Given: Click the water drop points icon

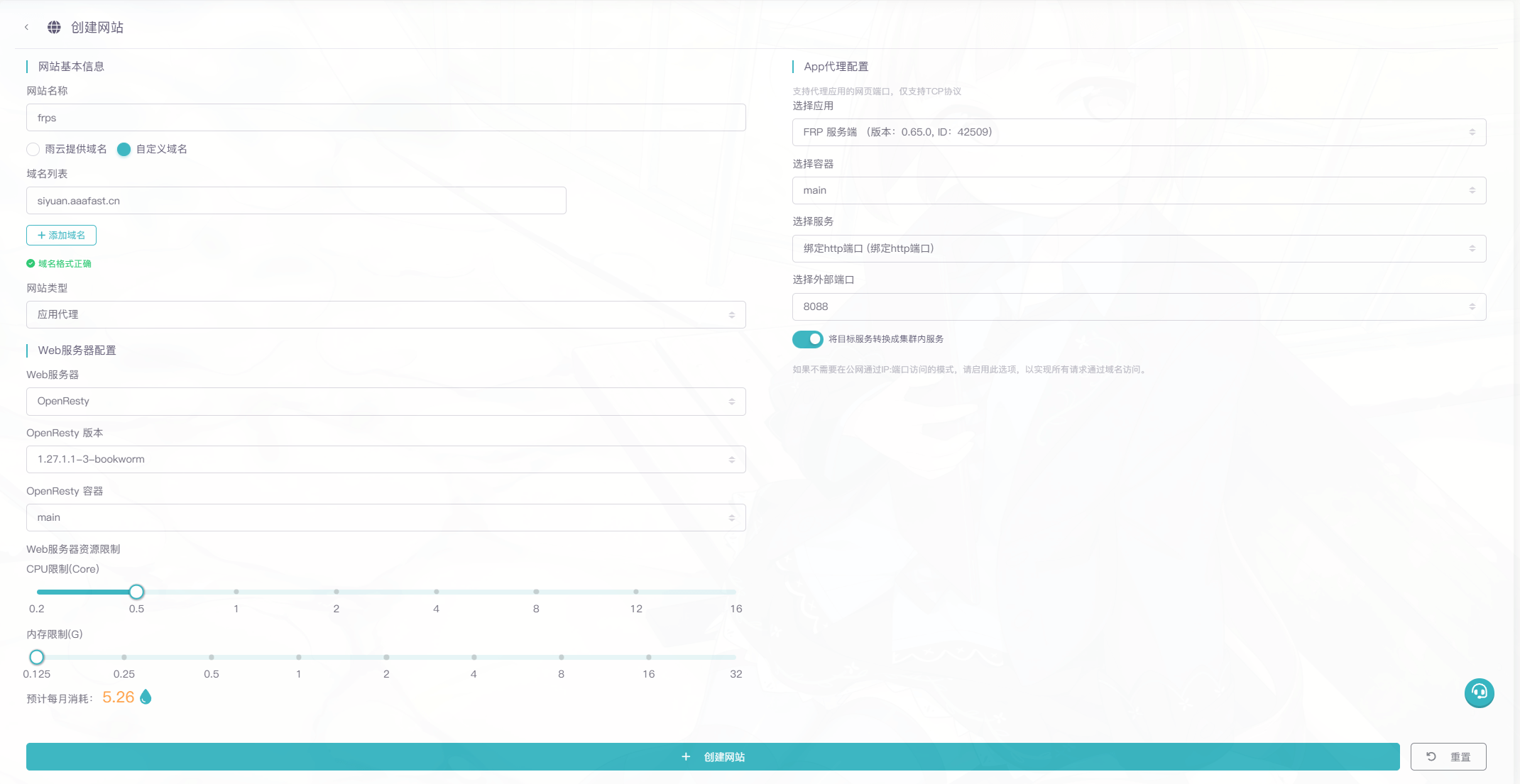Looking at the screenshot, I should click(146, 697).
